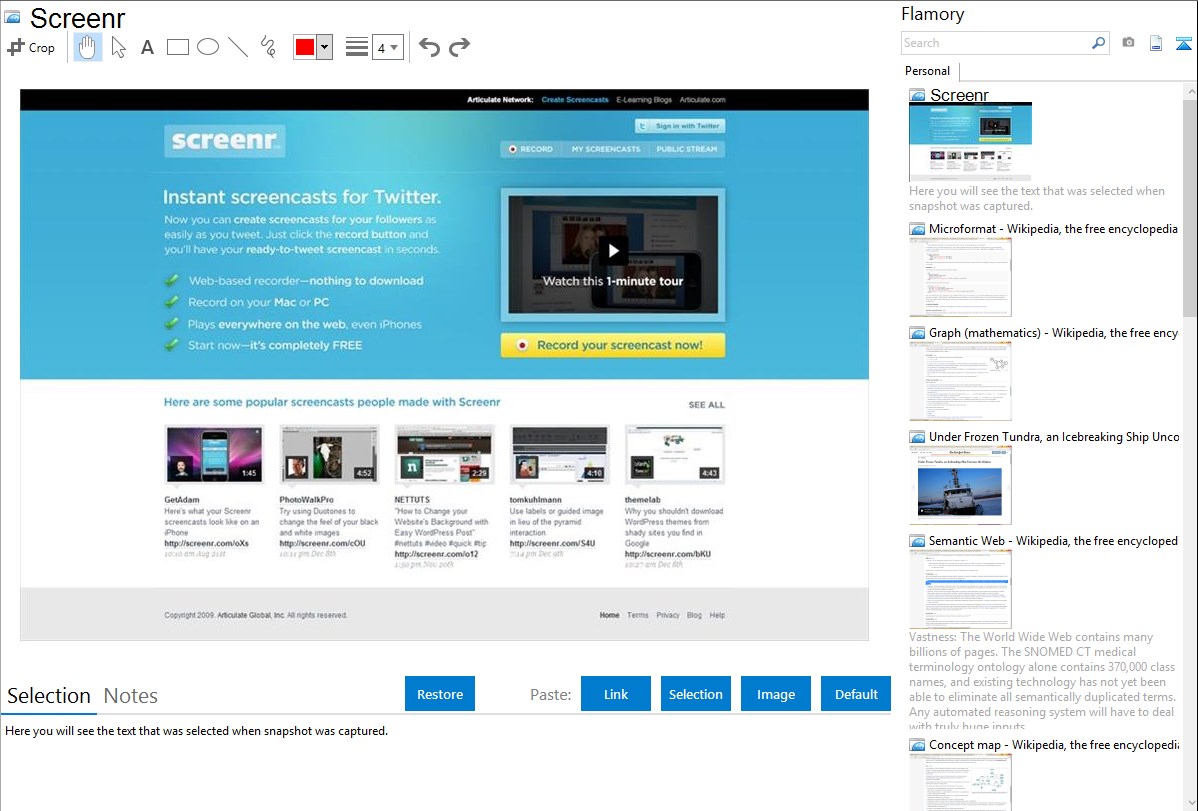Select the 'Concept map - Wikipedia' title
Screen dimensions: 1198x811
click(x=1053, y=745)
